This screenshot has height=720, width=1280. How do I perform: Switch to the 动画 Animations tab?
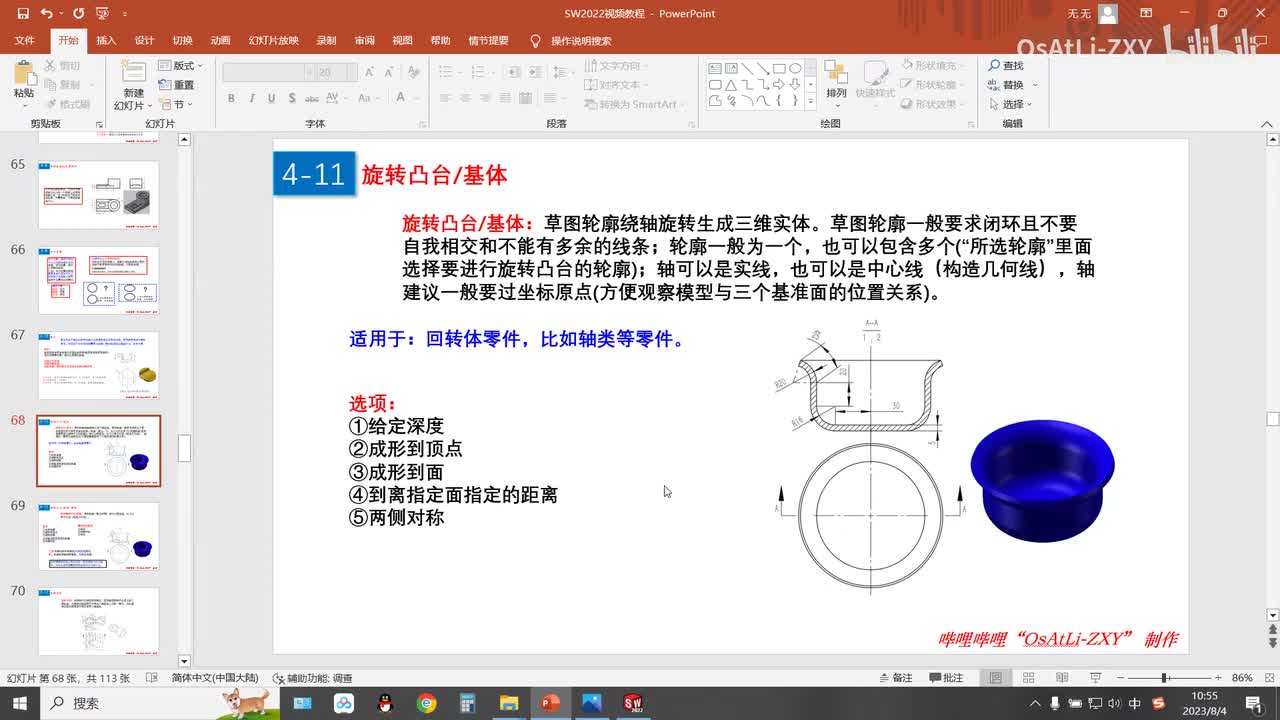click(x=221, y=41)
